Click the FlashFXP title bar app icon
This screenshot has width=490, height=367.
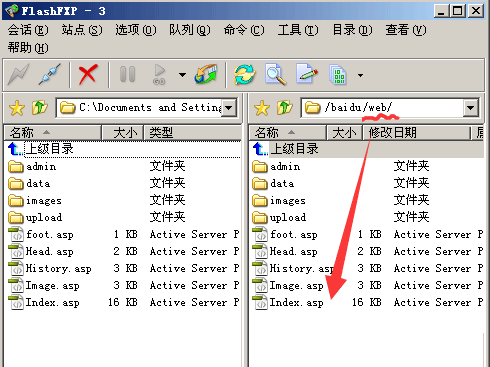[11, 11]
